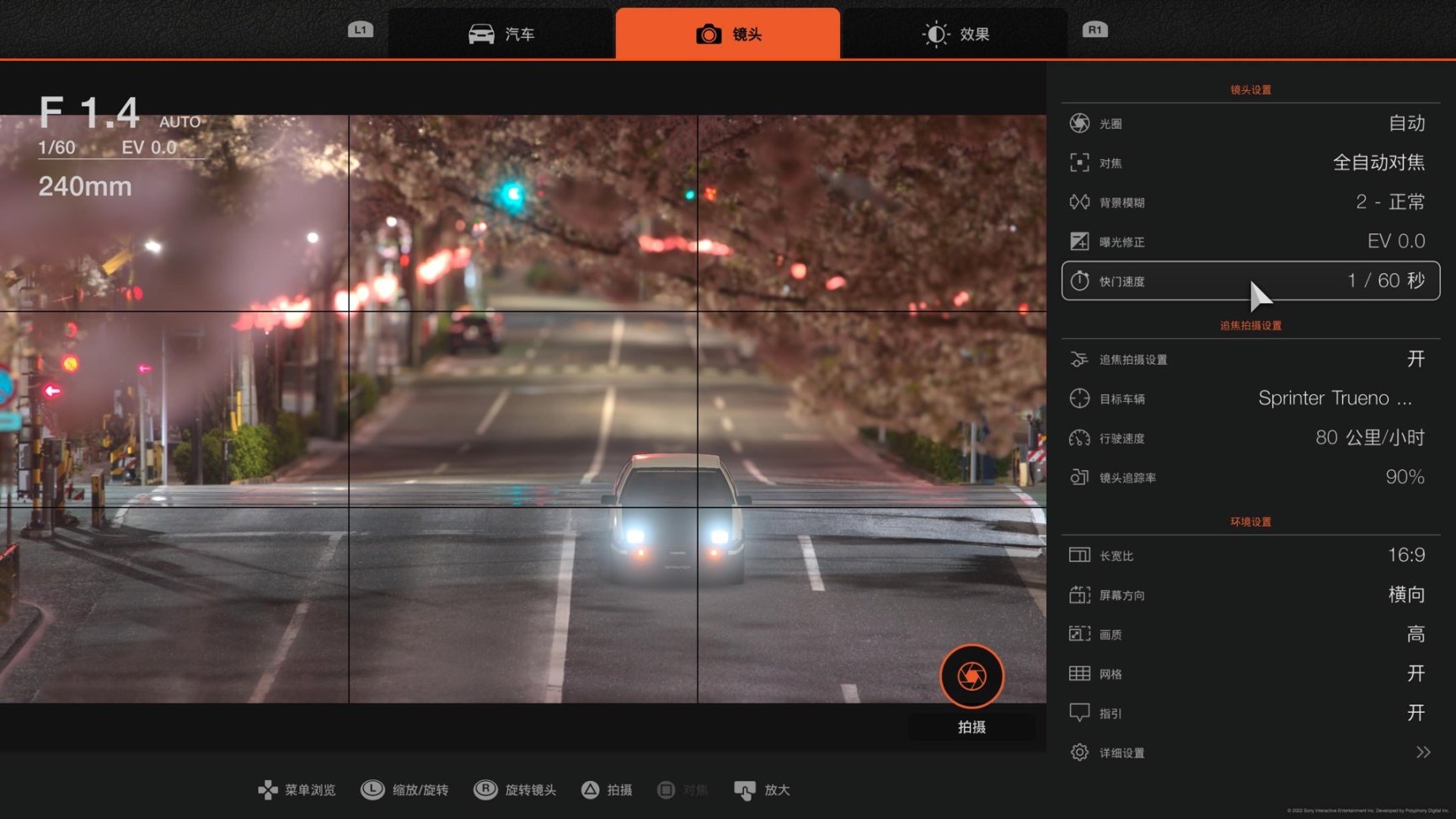Click the 曝光修正 exposure compensation icon
This screenshot has width=1456, height=819.
coord(1079,242)
